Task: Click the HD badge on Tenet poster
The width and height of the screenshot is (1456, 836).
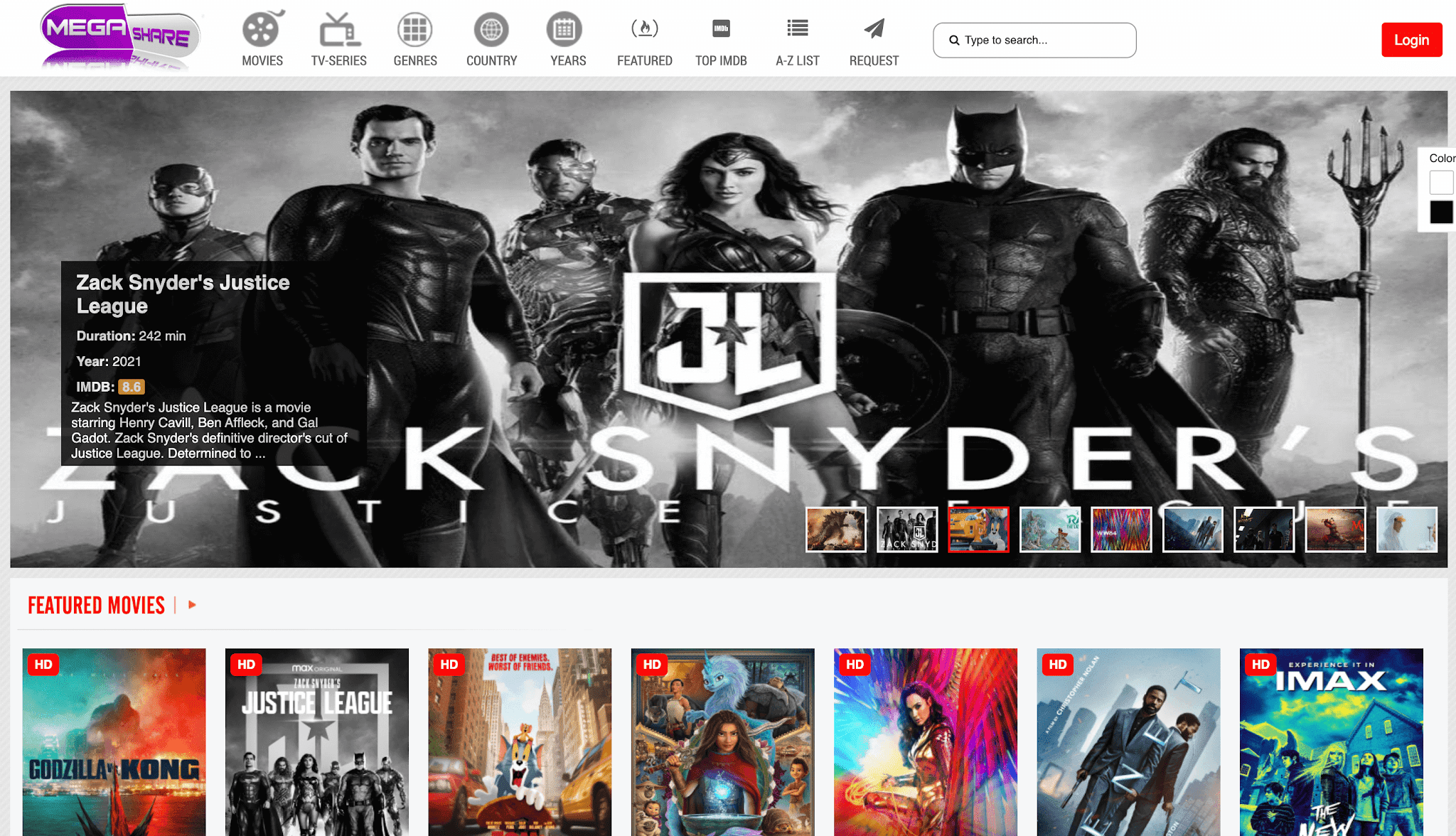Action: point(1058,665)
